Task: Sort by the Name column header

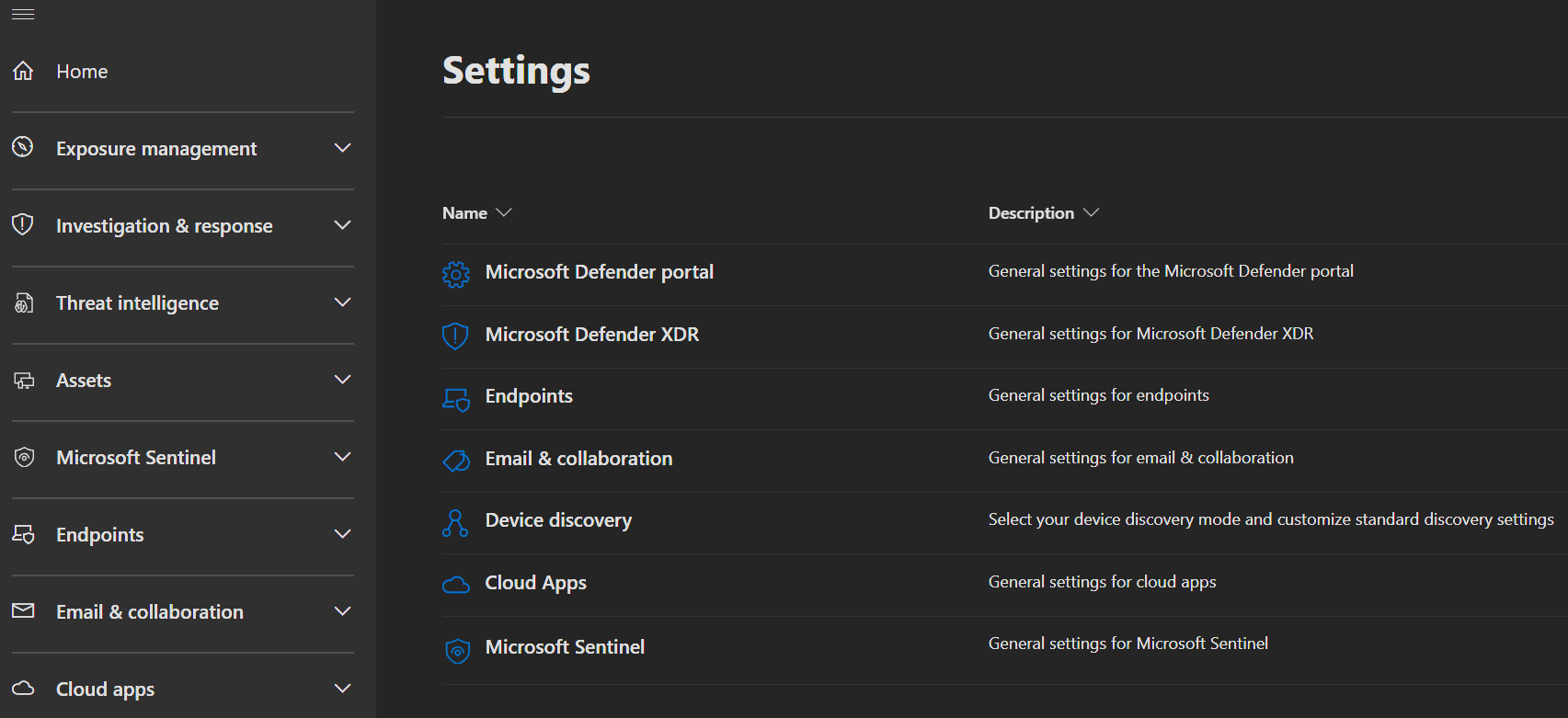Action: point(465,213)
